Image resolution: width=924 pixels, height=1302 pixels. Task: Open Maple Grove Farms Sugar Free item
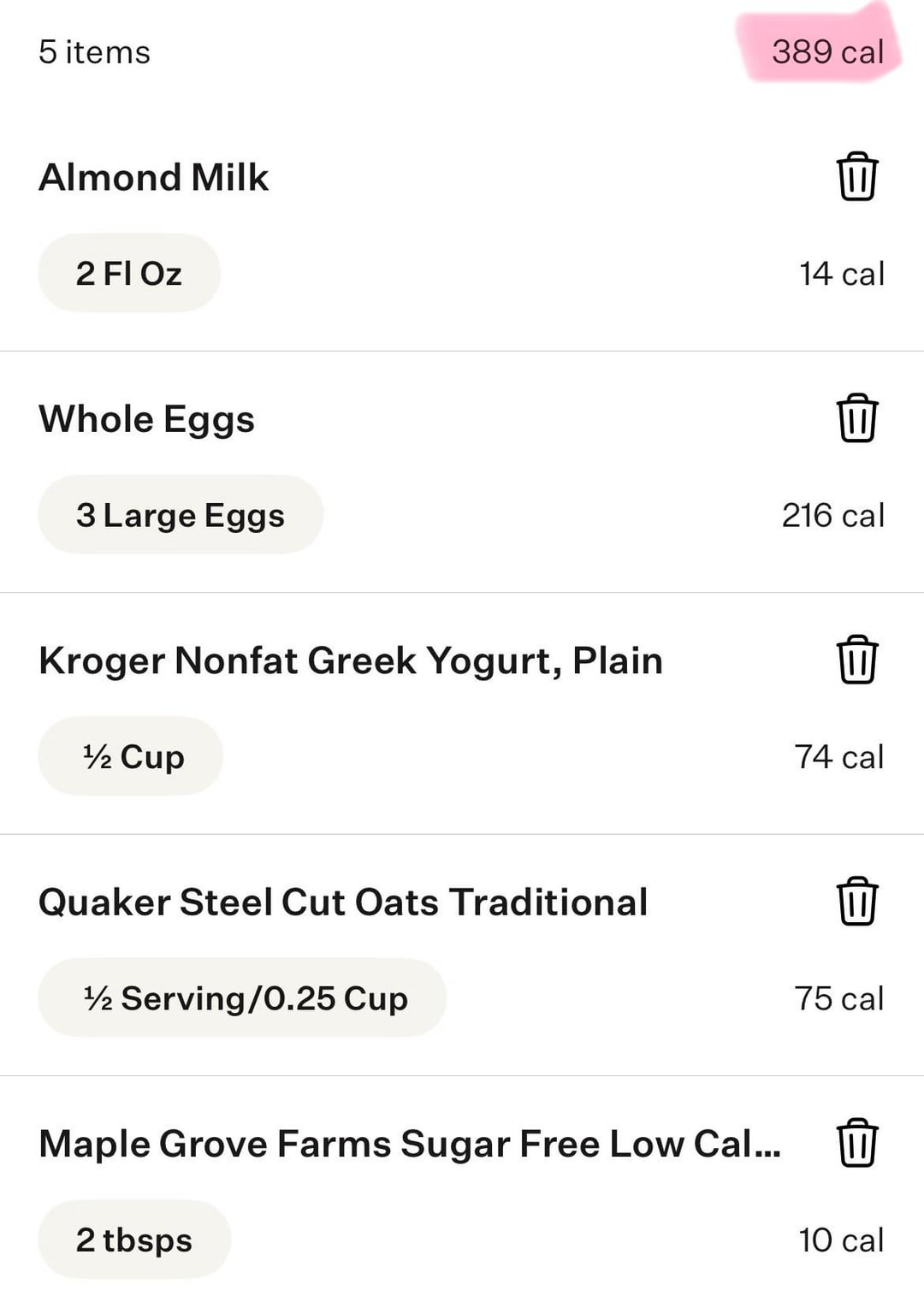(409, 1144)
